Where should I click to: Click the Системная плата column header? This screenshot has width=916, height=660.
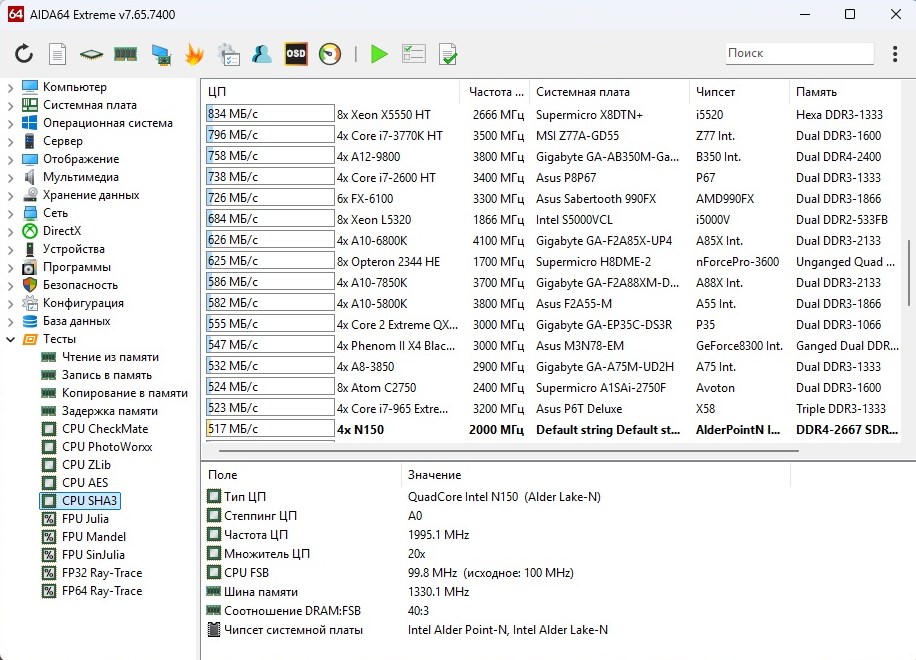click(x=582, y=92)
